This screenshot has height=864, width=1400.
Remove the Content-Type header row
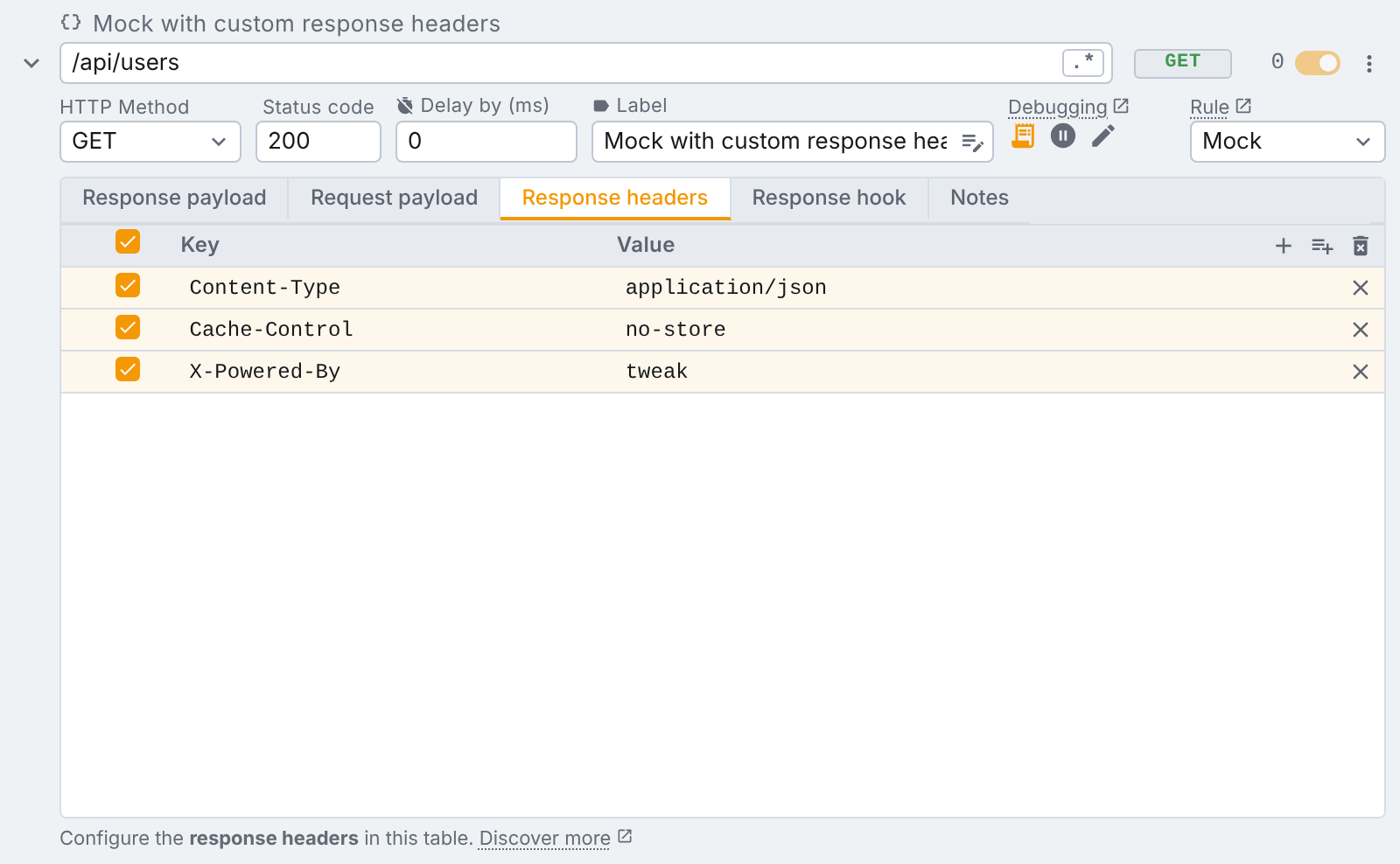1361,288
